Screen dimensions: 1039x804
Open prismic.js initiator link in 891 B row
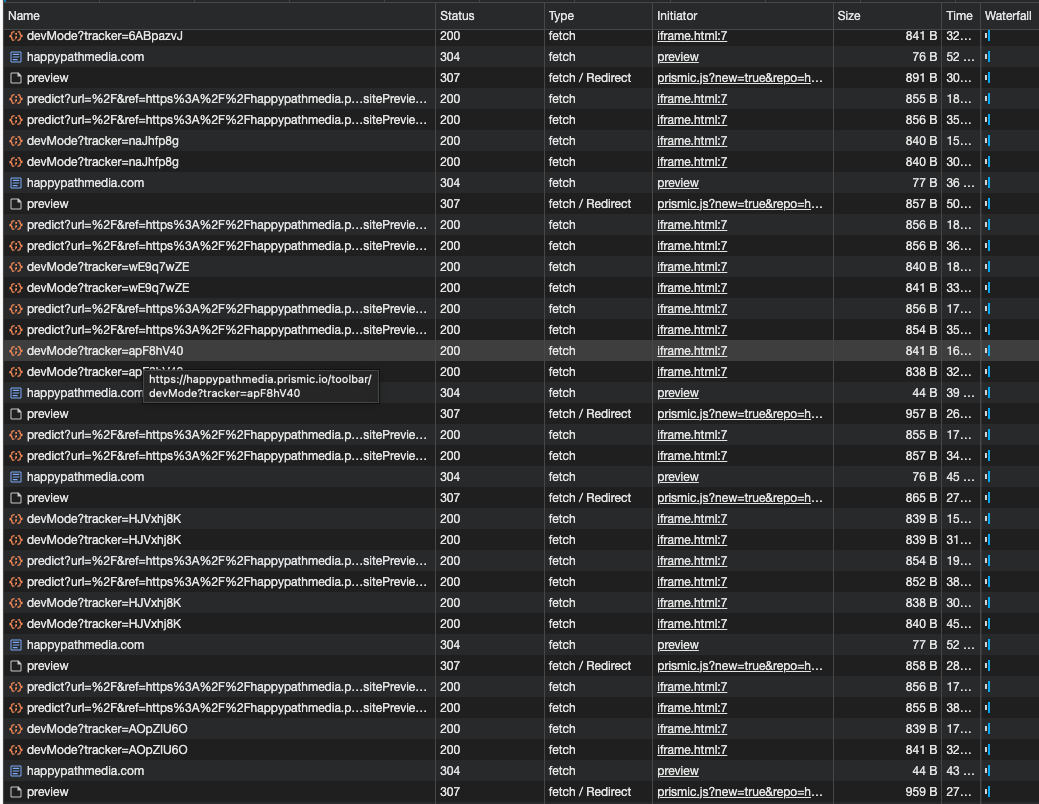739,78
